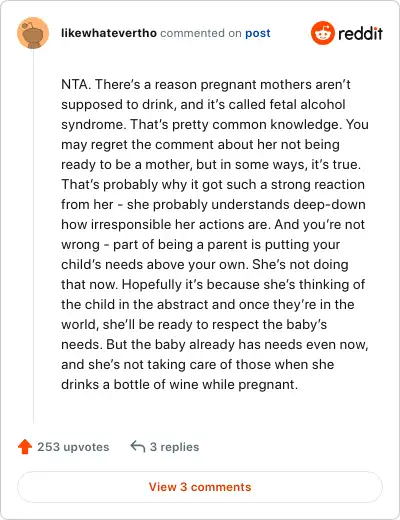Click the orange upvote arrow
The image size is (400, 520).
pos(25,447)
